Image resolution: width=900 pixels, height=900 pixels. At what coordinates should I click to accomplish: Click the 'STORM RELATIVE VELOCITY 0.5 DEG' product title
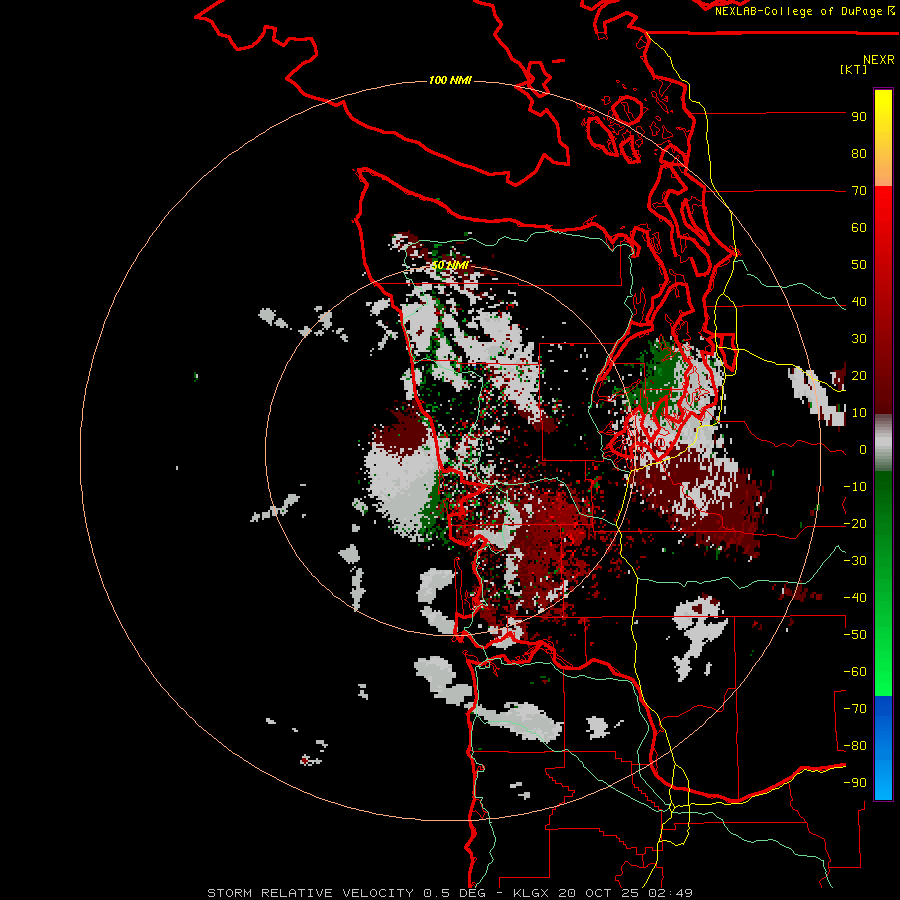tap(346, 893)
